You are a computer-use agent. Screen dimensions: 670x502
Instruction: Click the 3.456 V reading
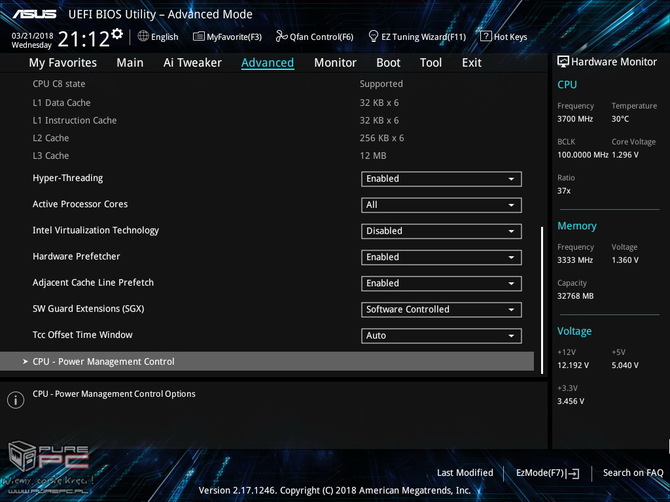click(570, 401)
